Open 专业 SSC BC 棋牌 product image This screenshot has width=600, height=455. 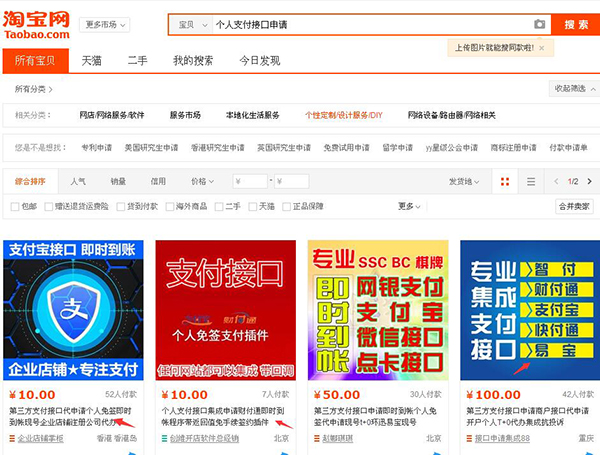378,310
